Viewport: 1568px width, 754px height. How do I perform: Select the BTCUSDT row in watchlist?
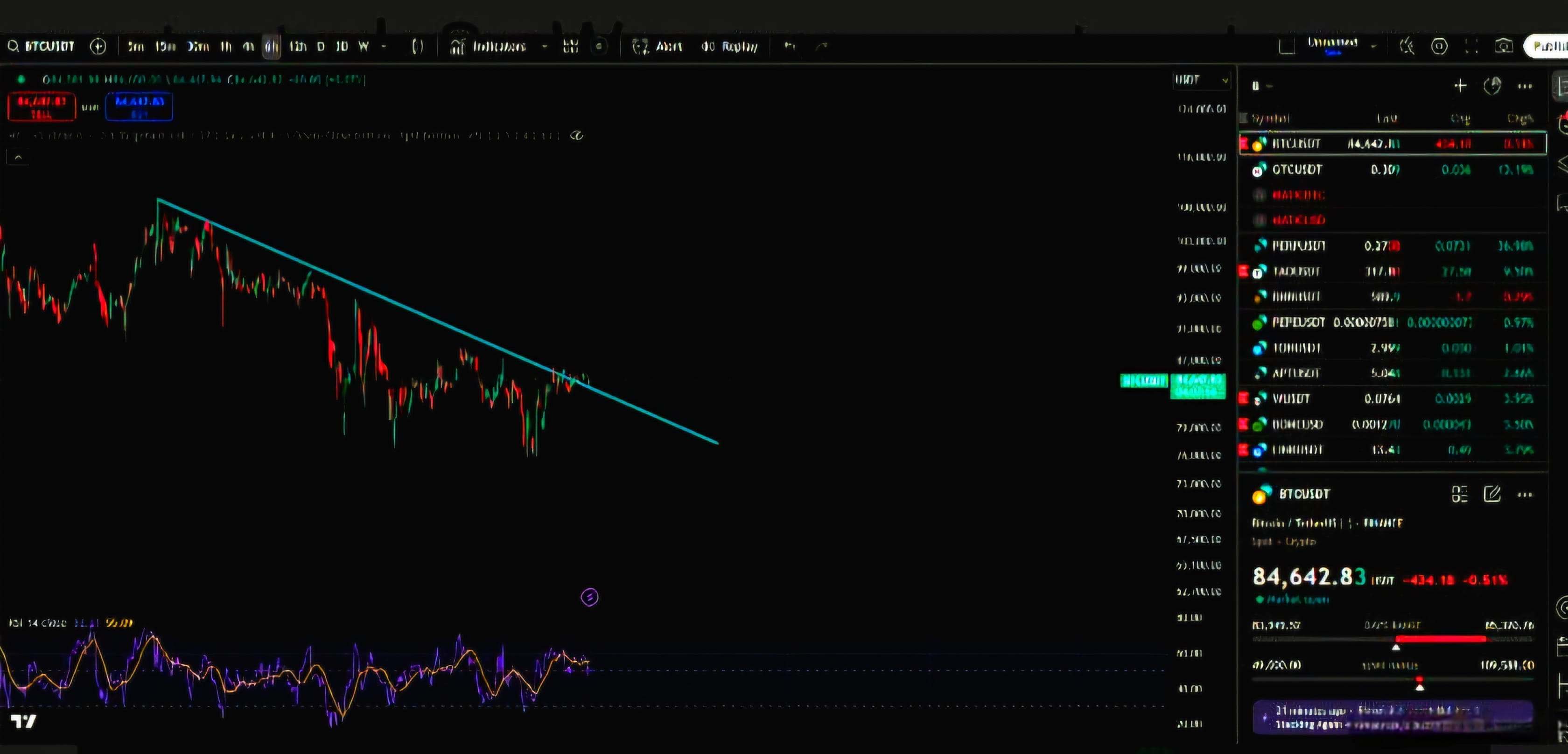pos(1393,144)
